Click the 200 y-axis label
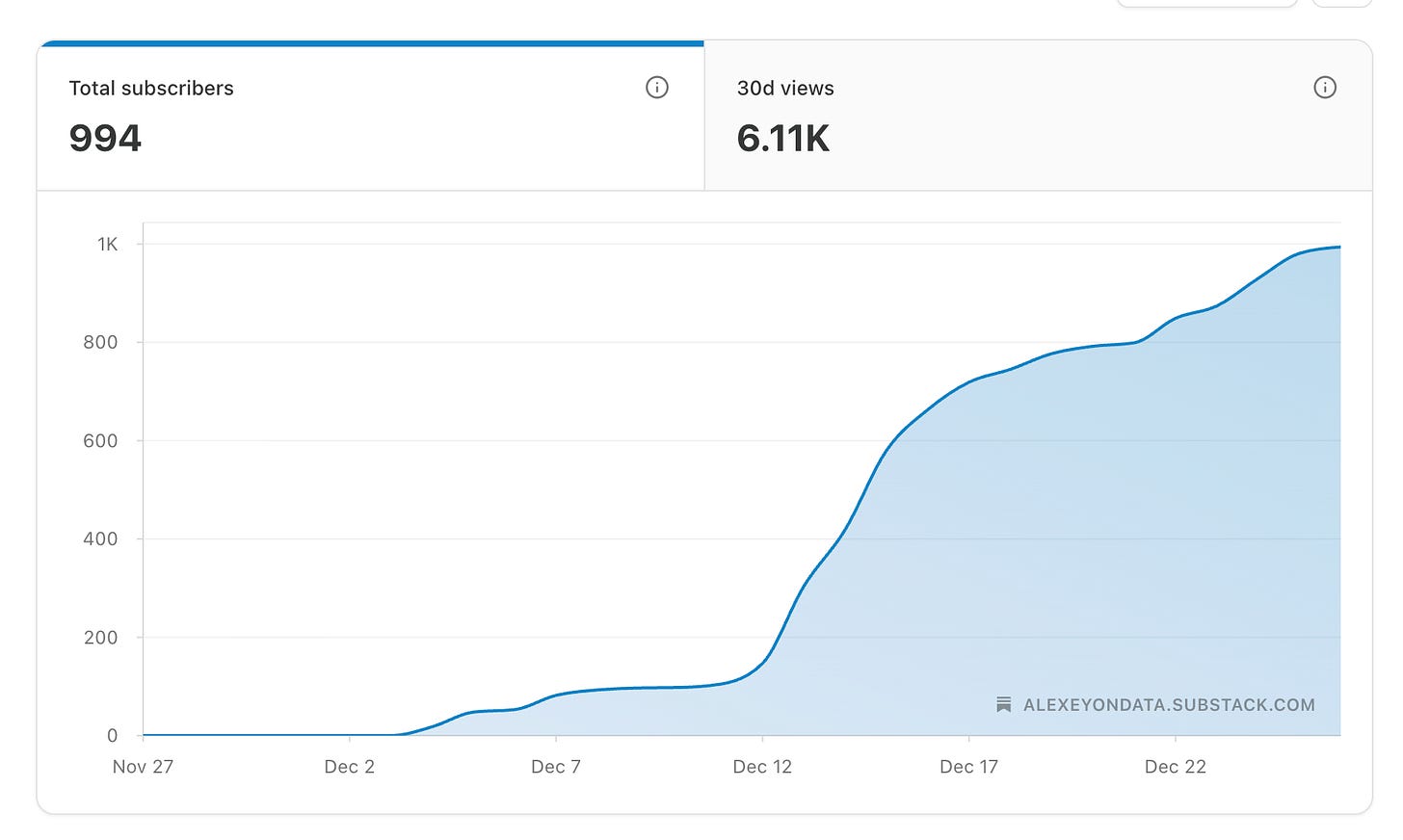The height and width of the screenshot is (840, 1403). [x=100, y=637]
